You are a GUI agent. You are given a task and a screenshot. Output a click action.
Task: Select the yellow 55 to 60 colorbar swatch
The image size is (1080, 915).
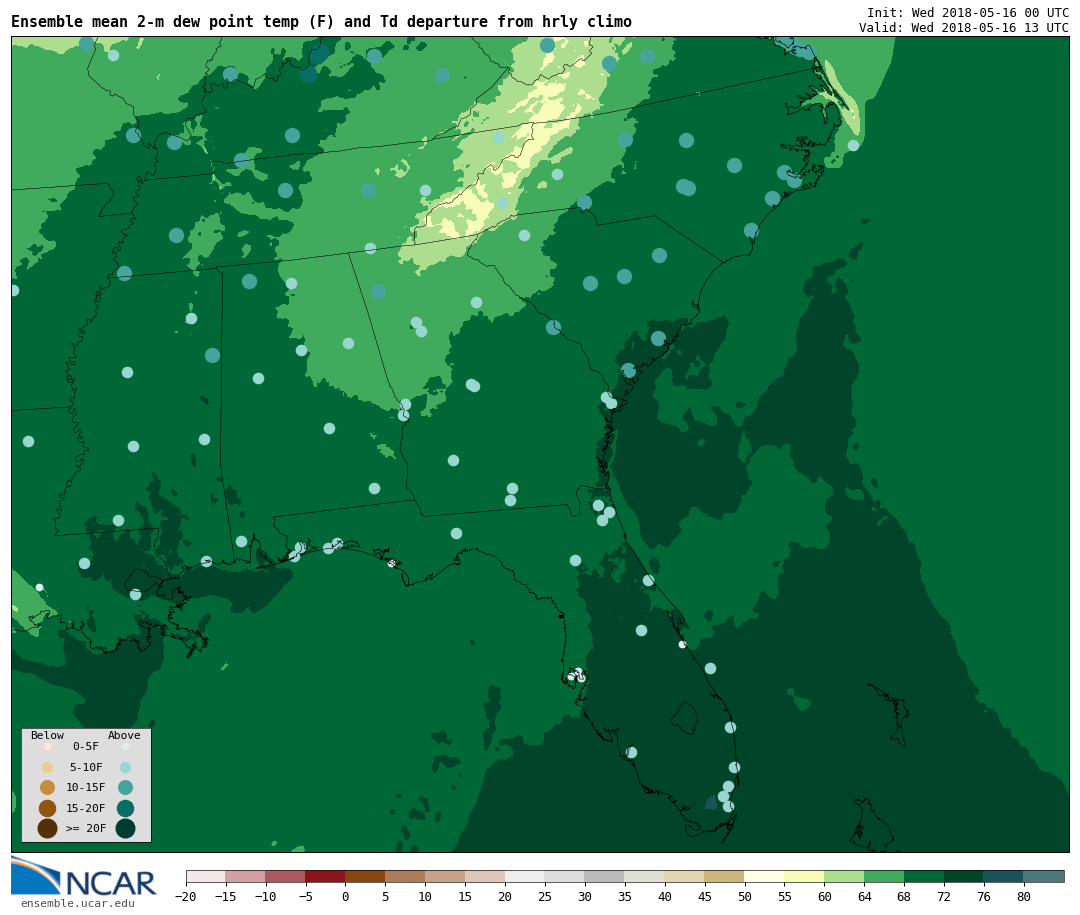point(804,876)
